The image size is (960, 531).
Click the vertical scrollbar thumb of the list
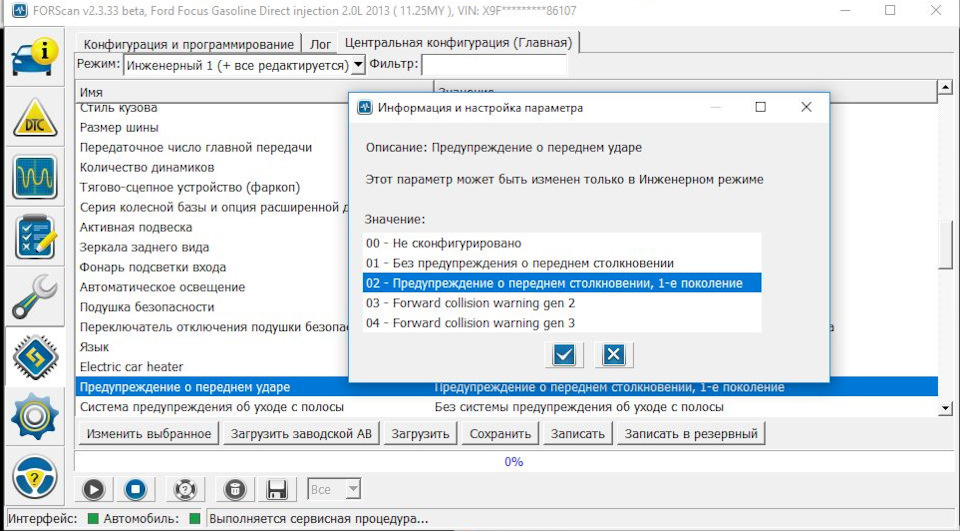(x=945, y=244)
